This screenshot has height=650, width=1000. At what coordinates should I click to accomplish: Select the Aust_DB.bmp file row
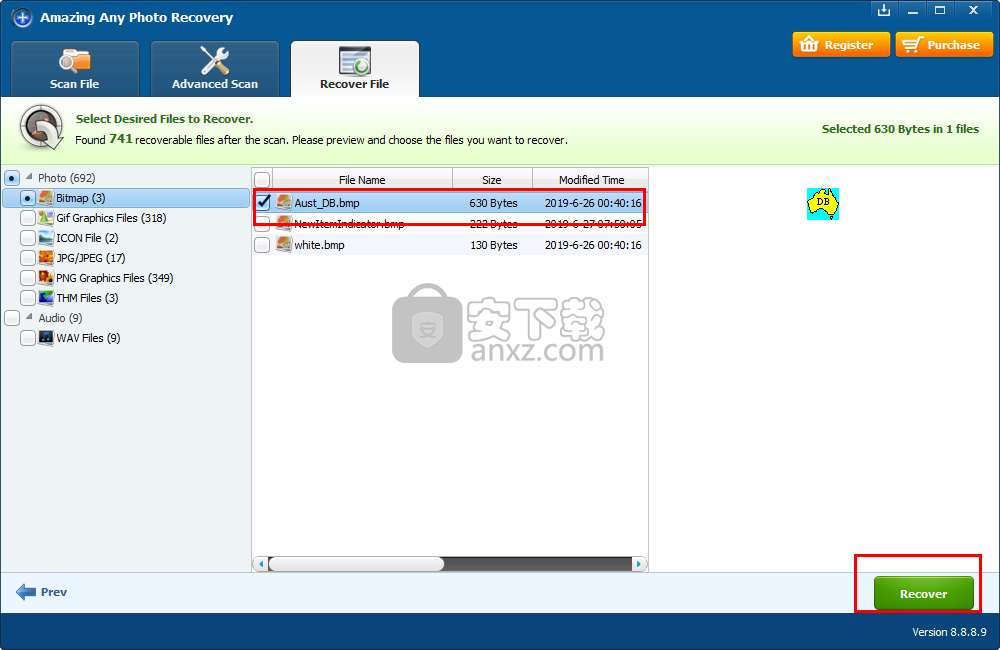pos(450,203)
